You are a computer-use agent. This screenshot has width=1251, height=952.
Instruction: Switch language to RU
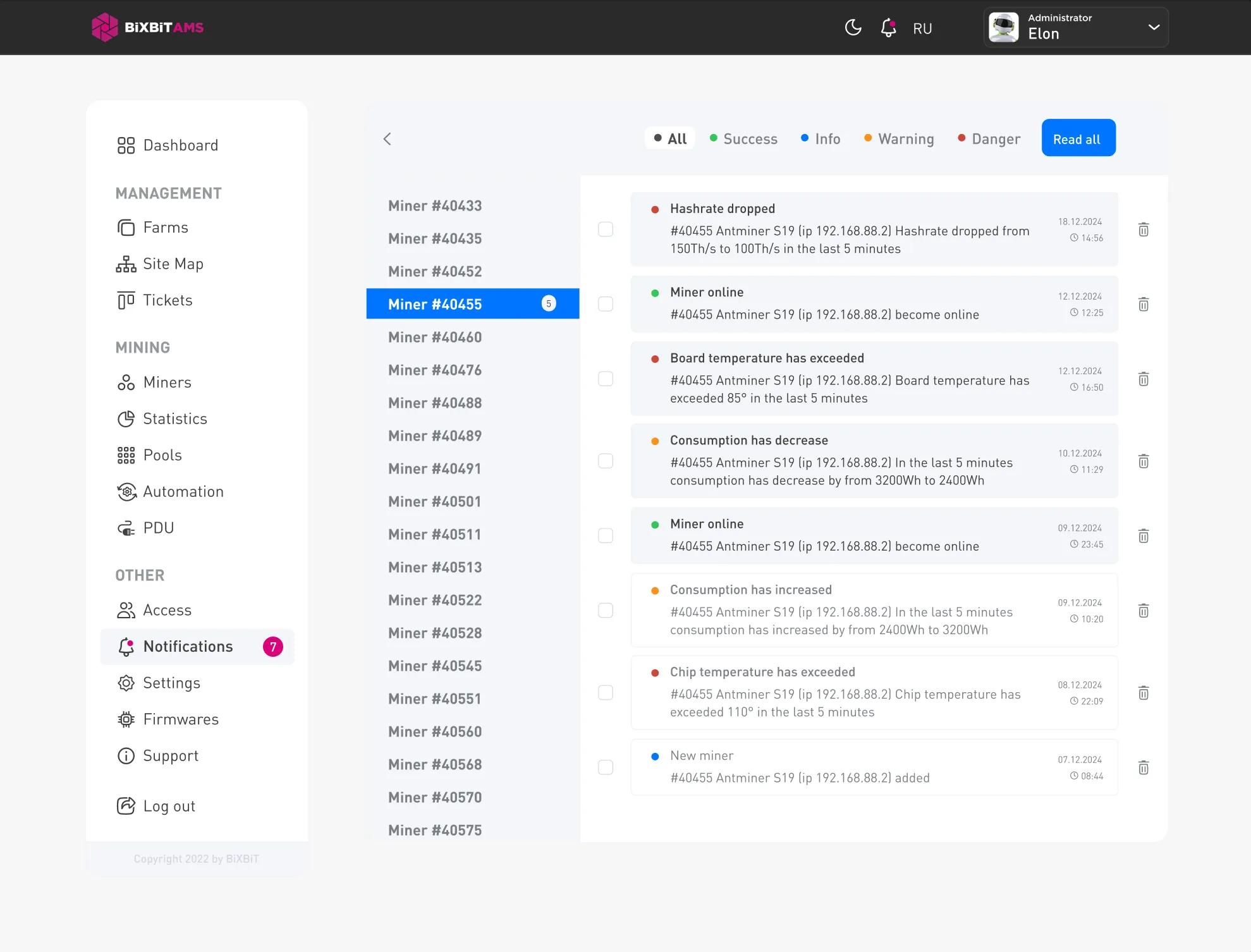coord(922,28)
